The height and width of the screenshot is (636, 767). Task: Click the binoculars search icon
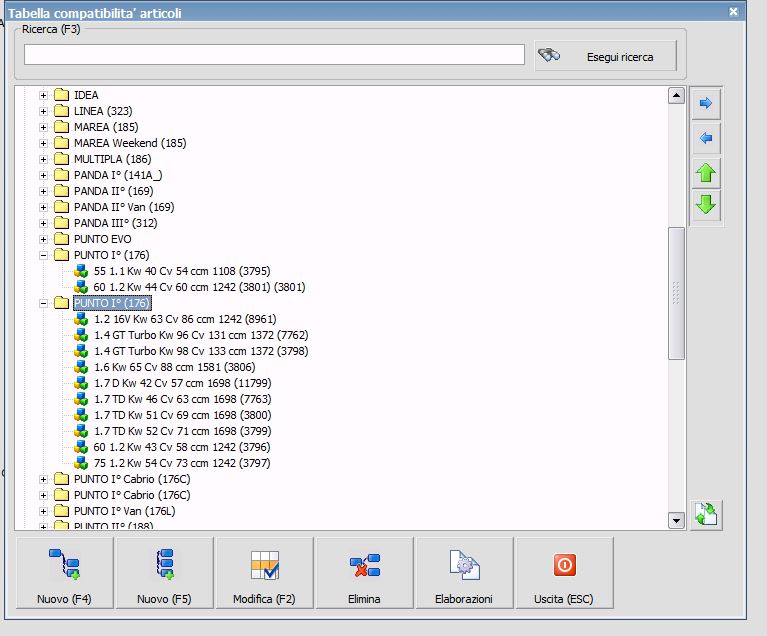click(549, 55)
